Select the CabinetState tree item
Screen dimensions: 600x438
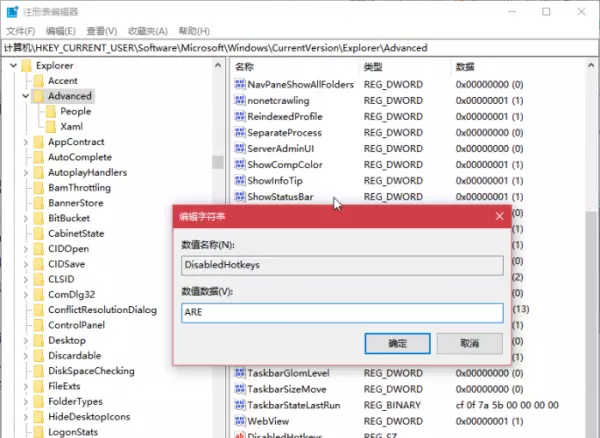[x=76, y=234]
